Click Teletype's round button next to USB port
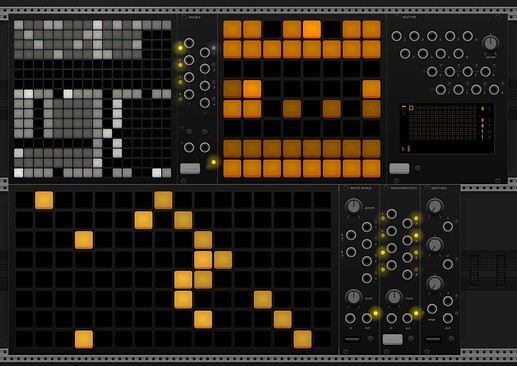 coord(417,169)
